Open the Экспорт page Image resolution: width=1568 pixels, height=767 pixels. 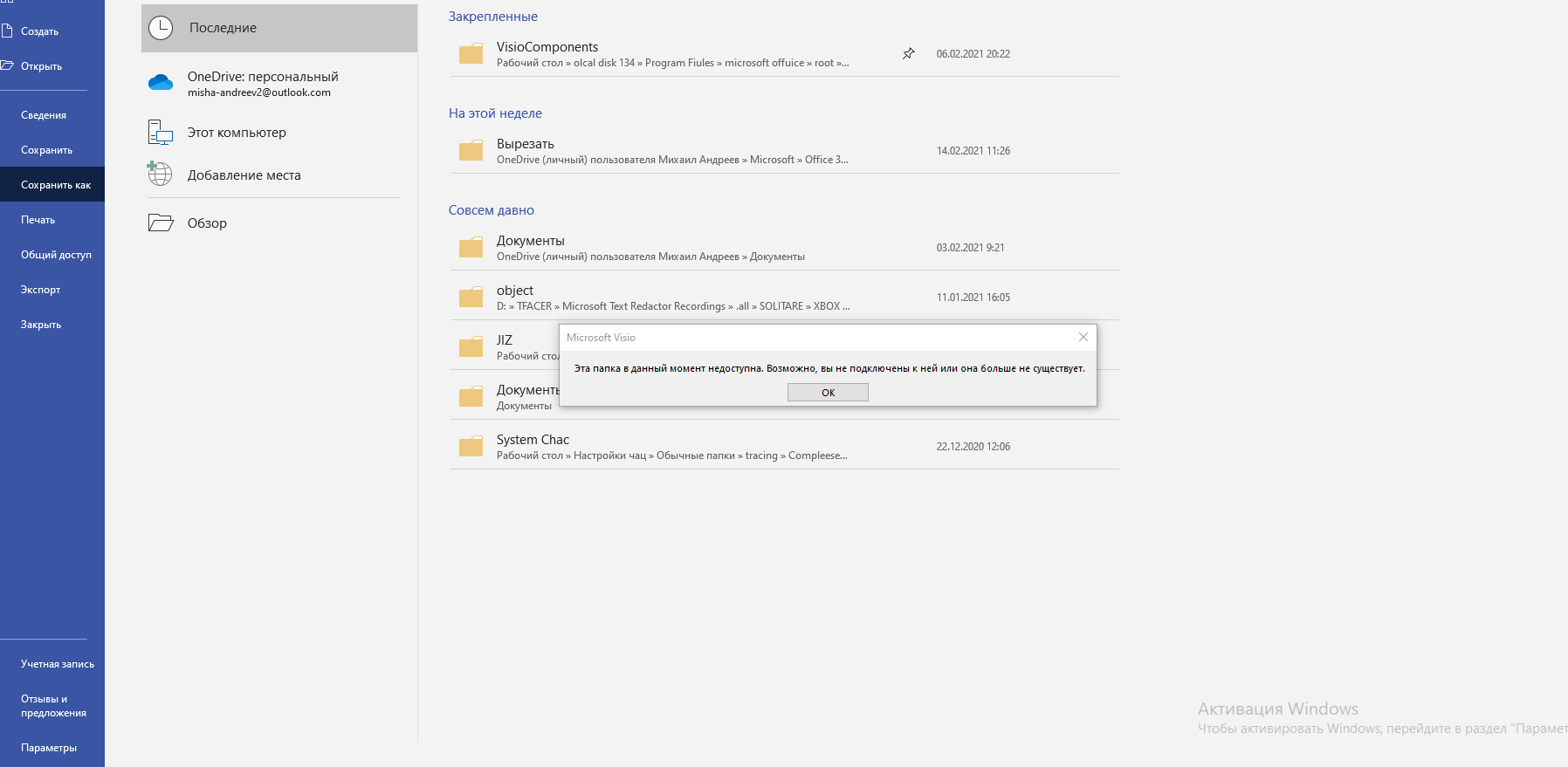(52, 290)
